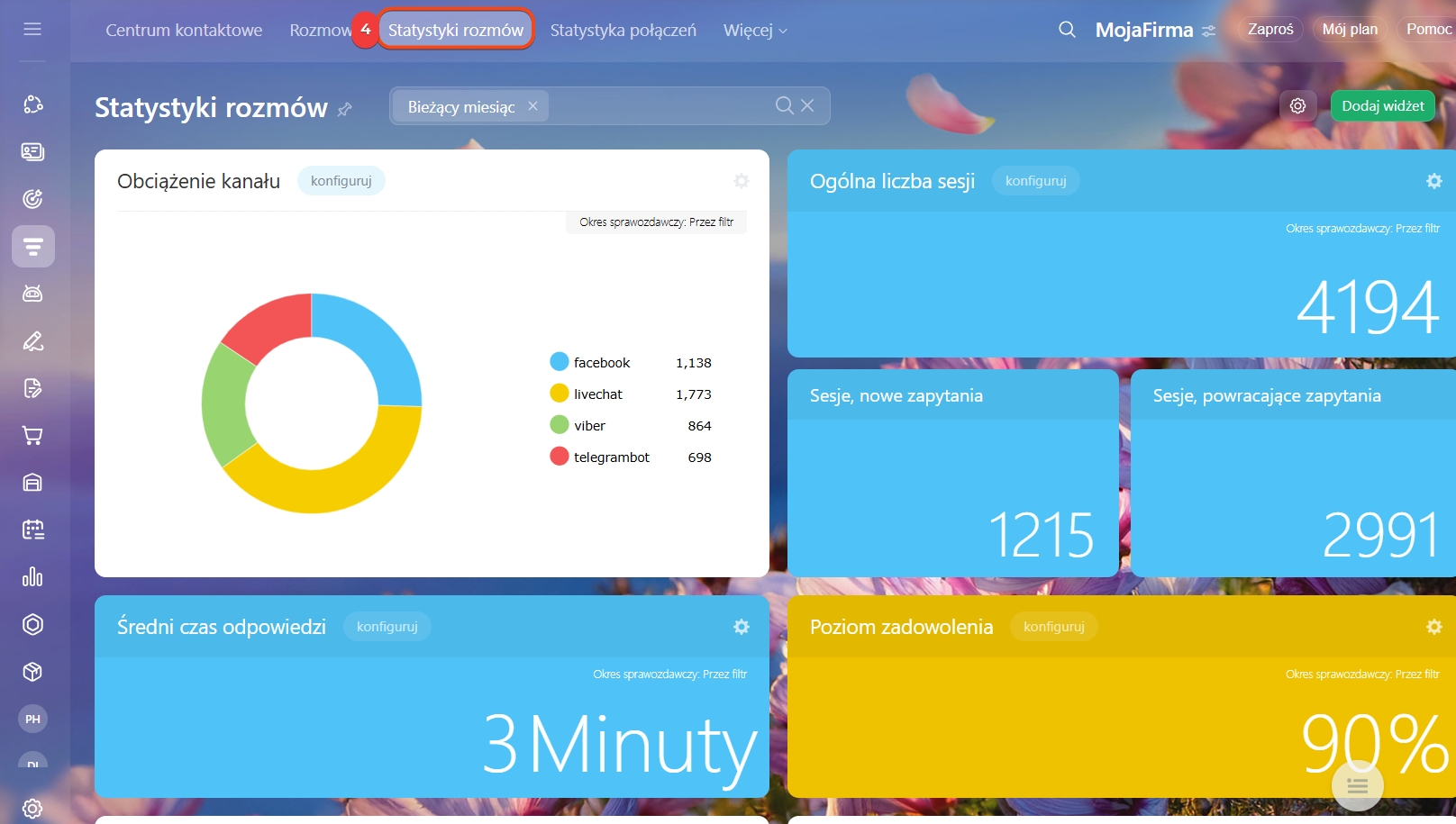1456x824 pixels.
Task: Click the livechat value 1,773
Action: pyautogui.click(x=694, y=394)
